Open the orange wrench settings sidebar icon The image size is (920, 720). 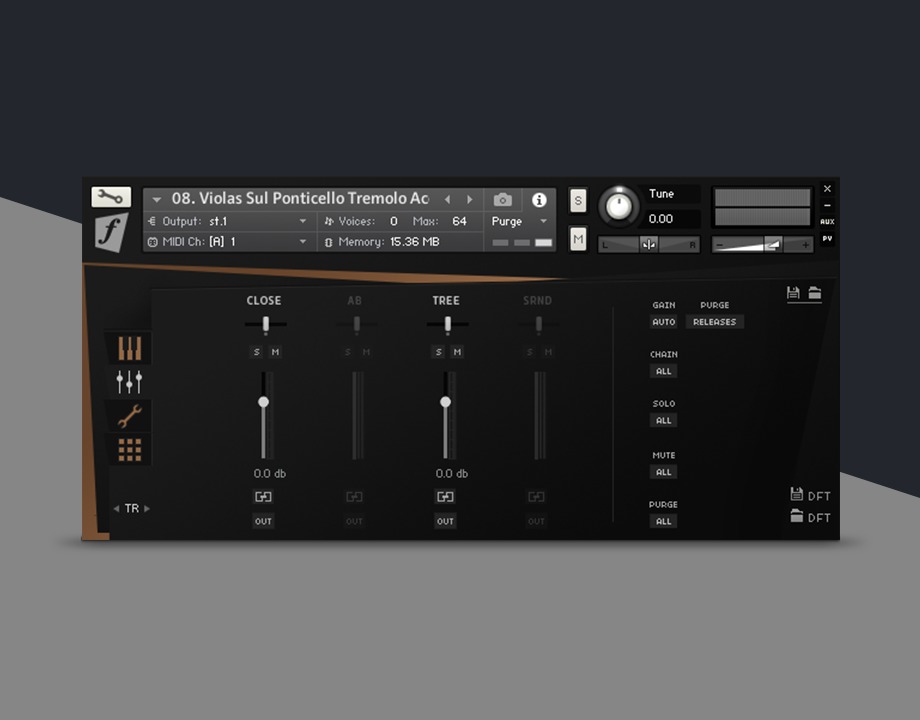click(130, 416)
